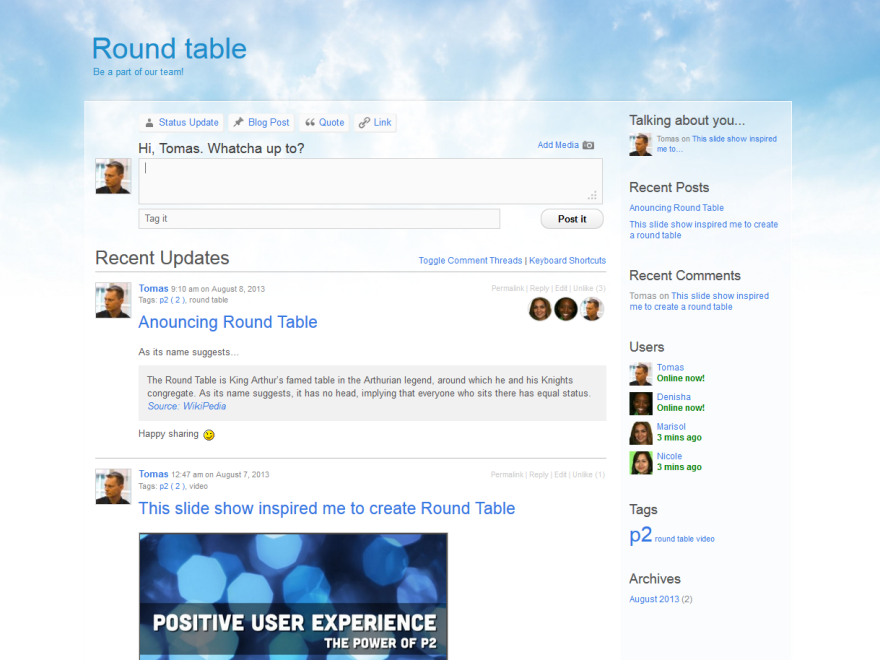Switch to the Blog Post tab
Image resolution: width=880 pixels, height=660 pixels.
click(x=261, y=123)
